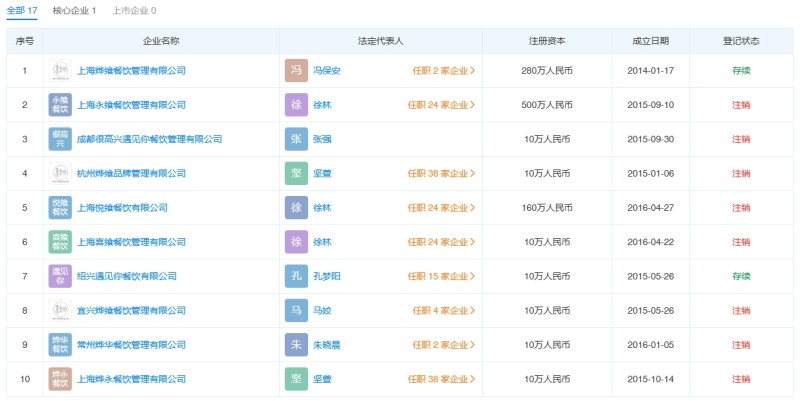Expand 任职 2 家企业 next to 冯保安
This screenshot has height=401, width=800.
[x=443, y=71]
